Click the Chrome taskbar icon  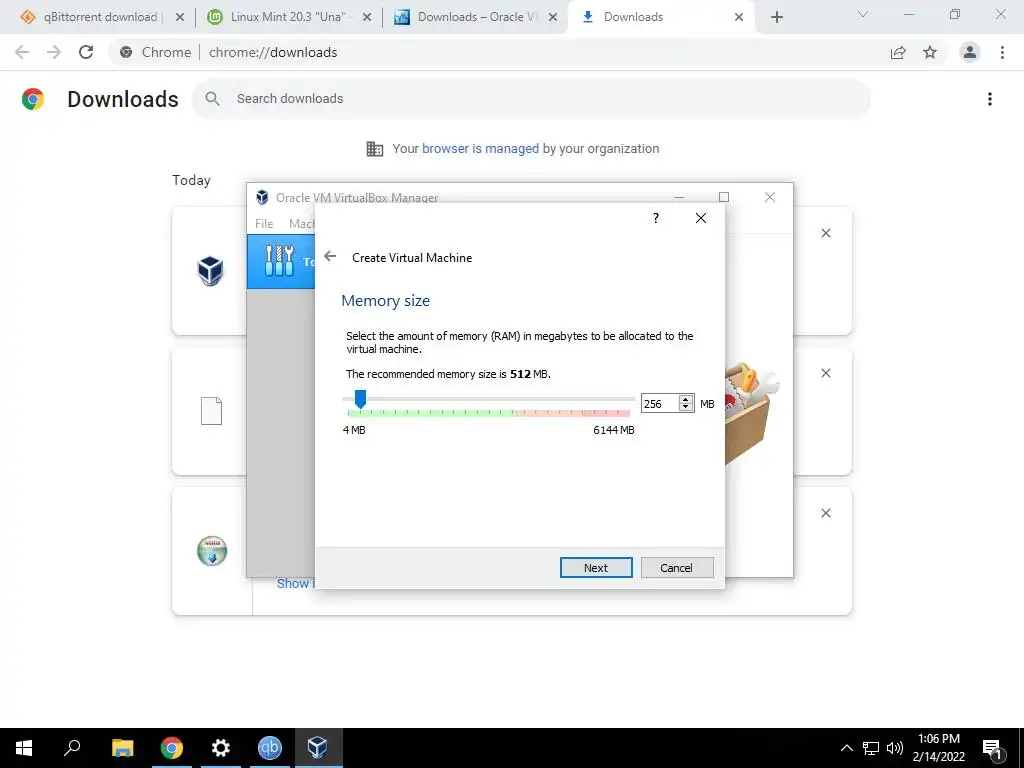coord(172,748)
